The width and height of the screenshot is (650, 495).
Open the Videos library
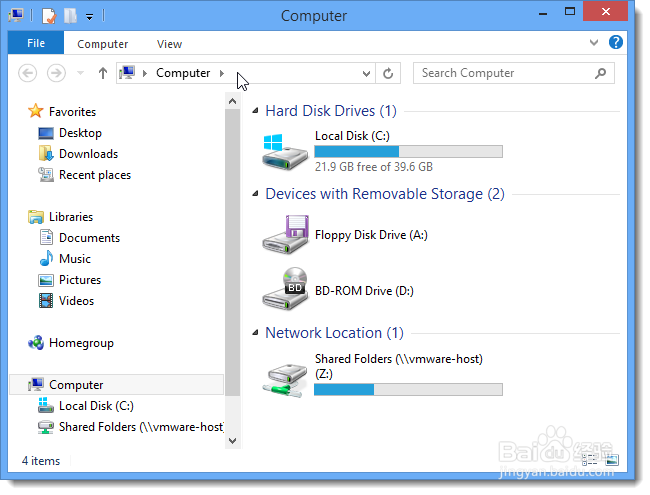coord(76,301)
